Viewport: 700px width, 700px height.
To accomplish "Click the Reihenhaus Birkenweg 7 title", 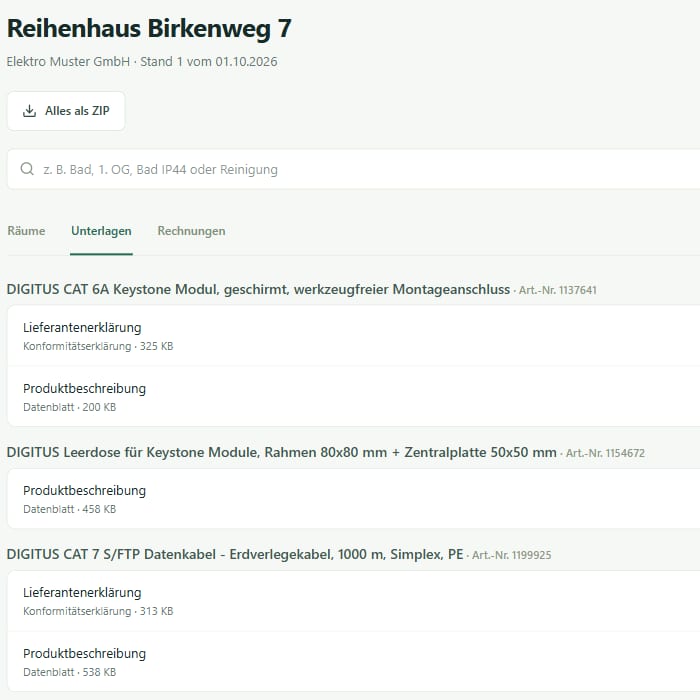I will coord(149,29).
